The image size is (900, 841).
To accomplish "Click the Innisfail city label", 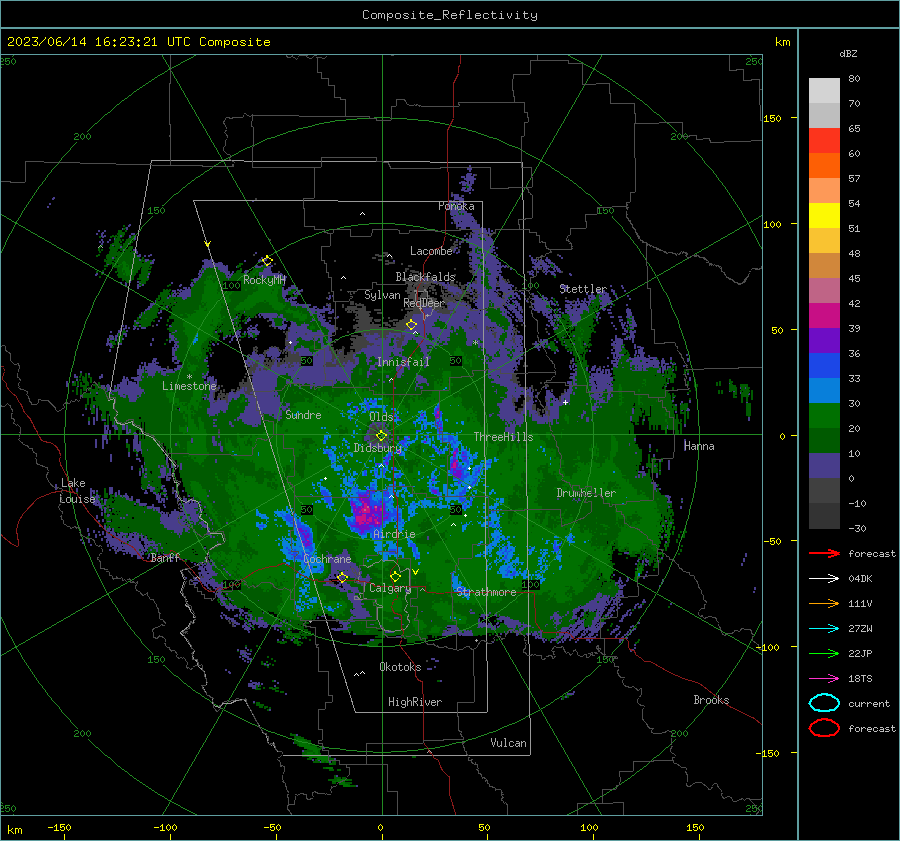I will coord(403,362).
